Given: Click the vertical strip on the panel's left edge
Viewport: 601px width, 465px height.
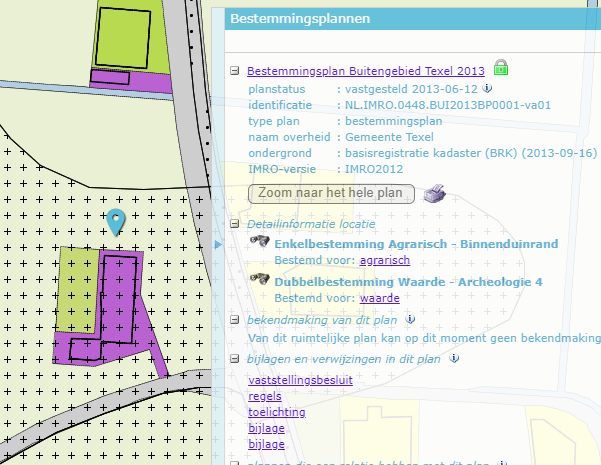Looking at the screenshot, I should tap(218, 236).
